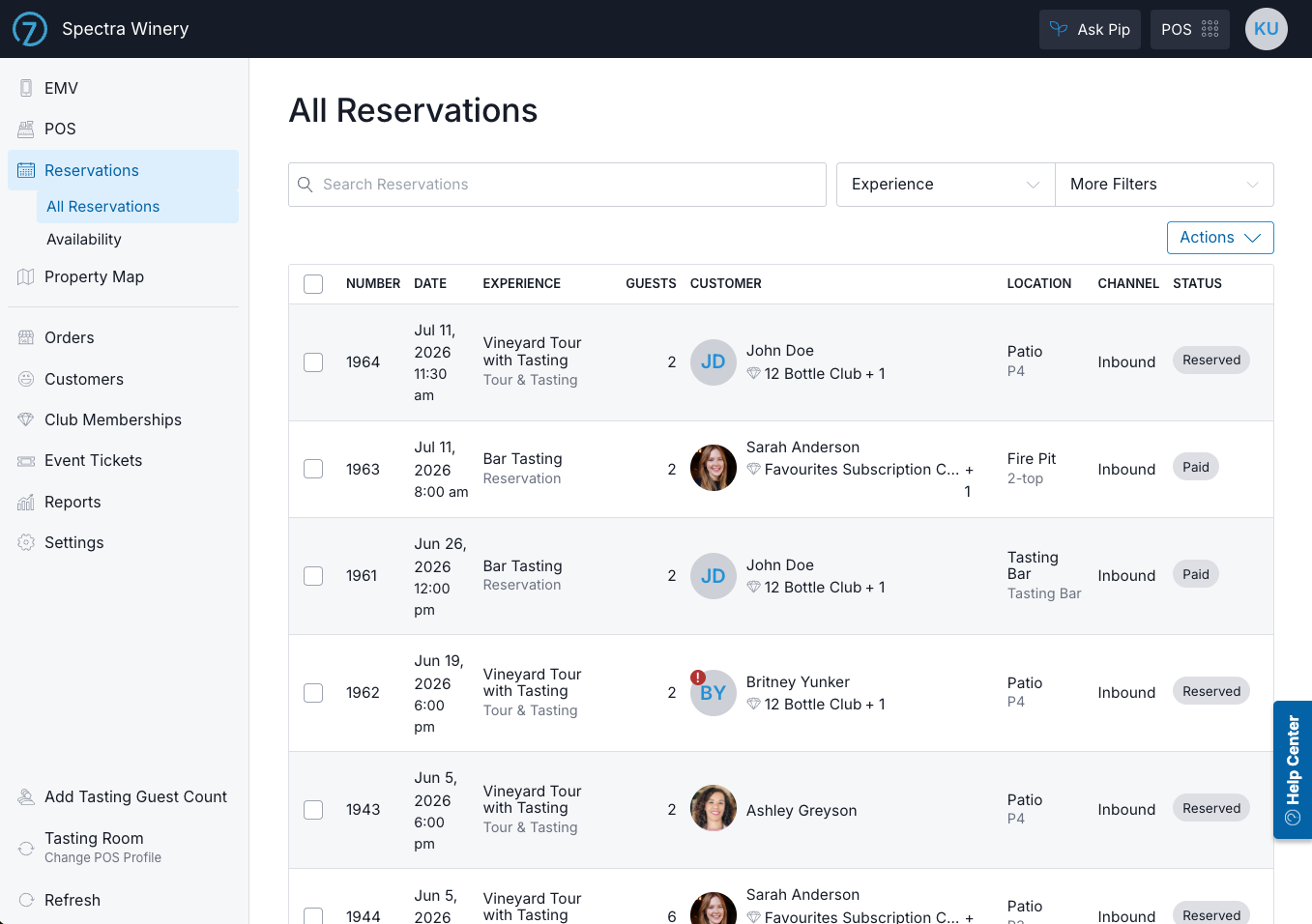Viewport: 1312px width, 924px height.
Task: Click the POS button in top bar
Action: (1190, 29)
